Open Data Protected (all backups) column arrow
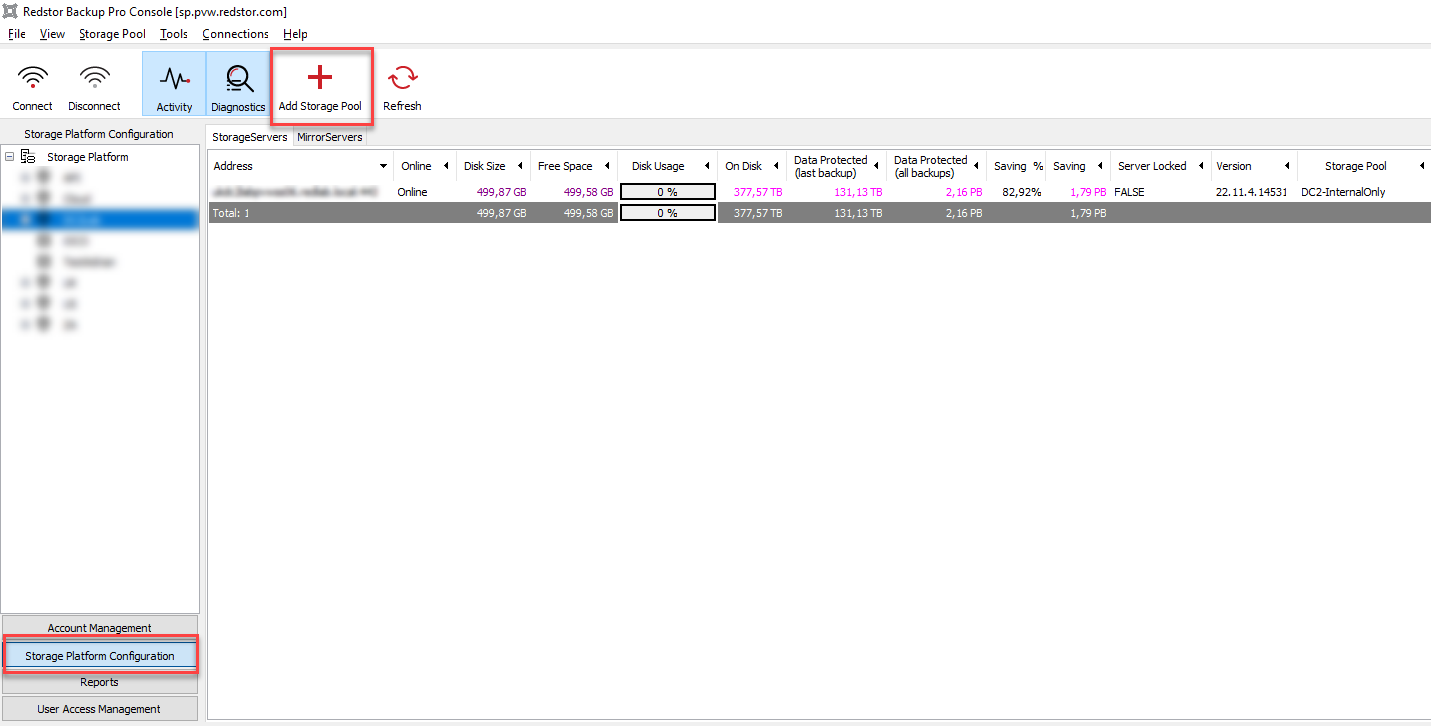1431x726 pixels. tap(976, 166)
